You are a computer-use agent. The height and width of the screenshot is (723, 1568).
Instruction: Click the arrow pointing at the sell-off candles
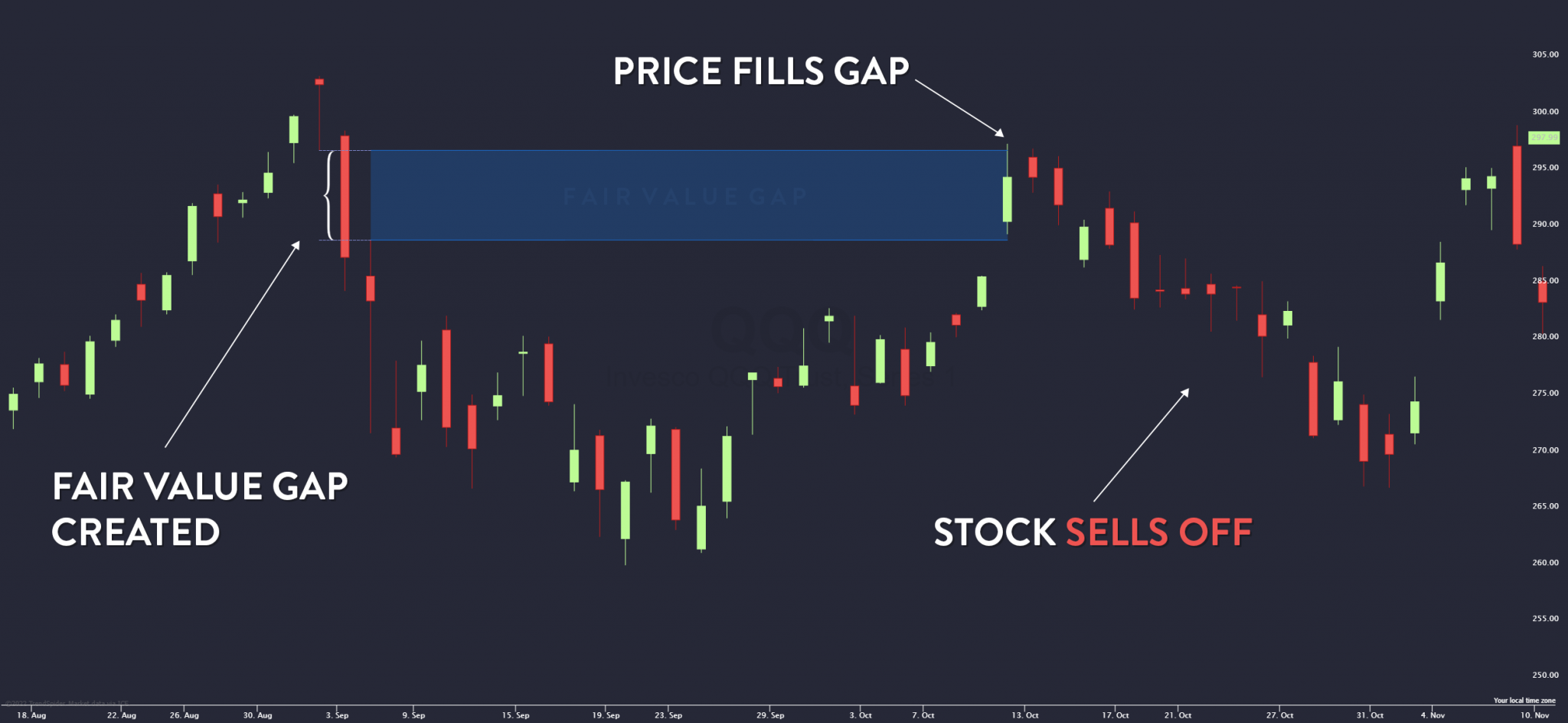(x=1142, y=445)
